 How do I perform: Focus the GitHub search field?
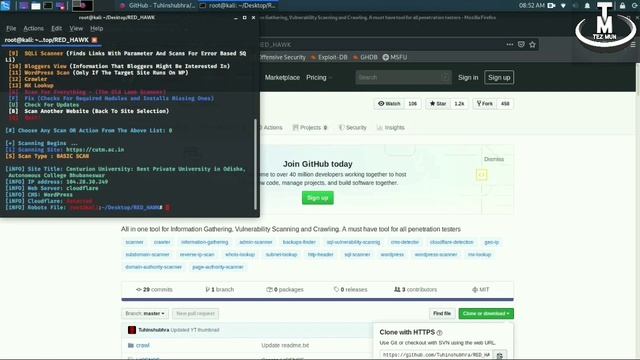403,78
